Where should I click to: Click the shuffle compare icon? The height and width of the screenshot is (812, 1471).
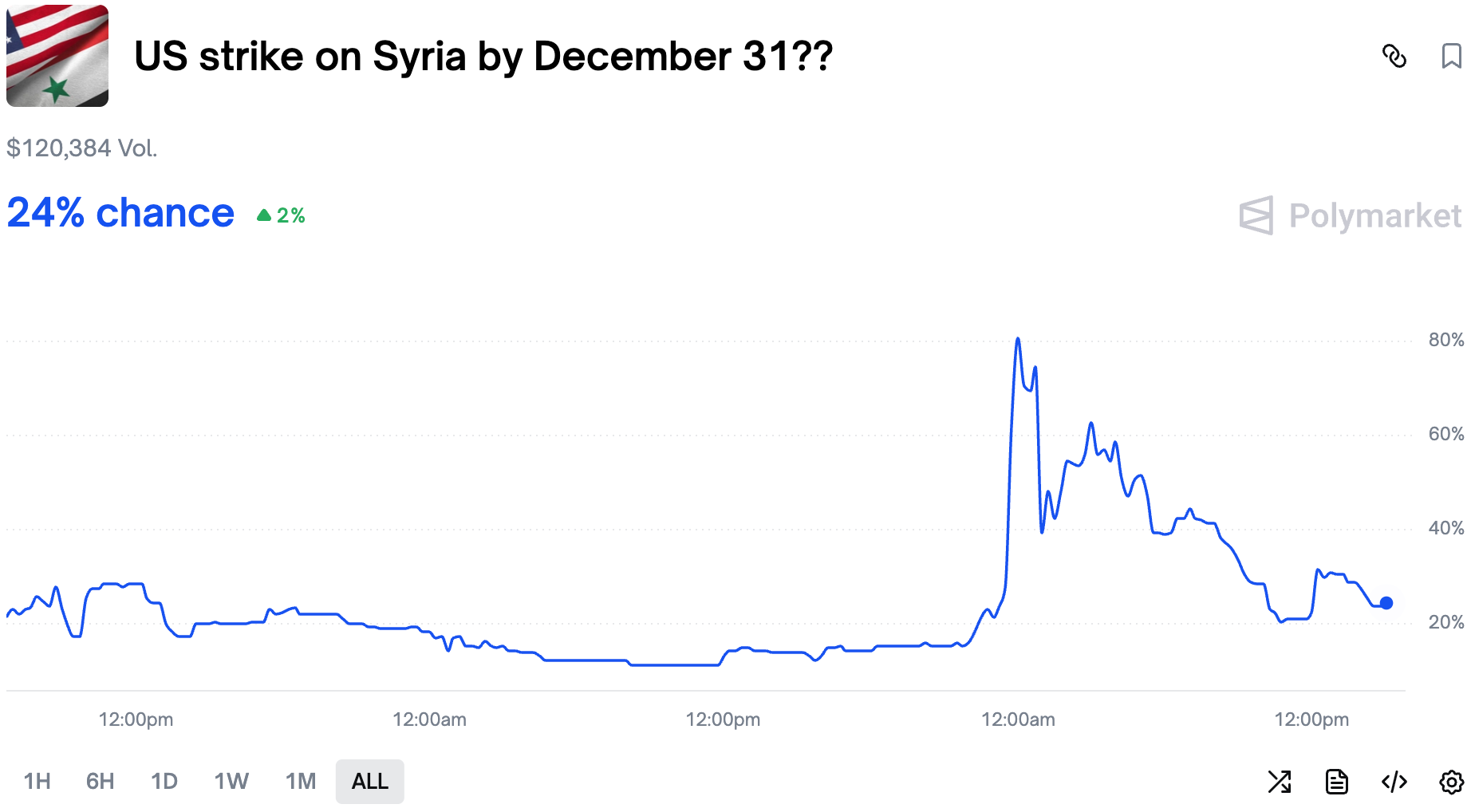(1280, 782)
